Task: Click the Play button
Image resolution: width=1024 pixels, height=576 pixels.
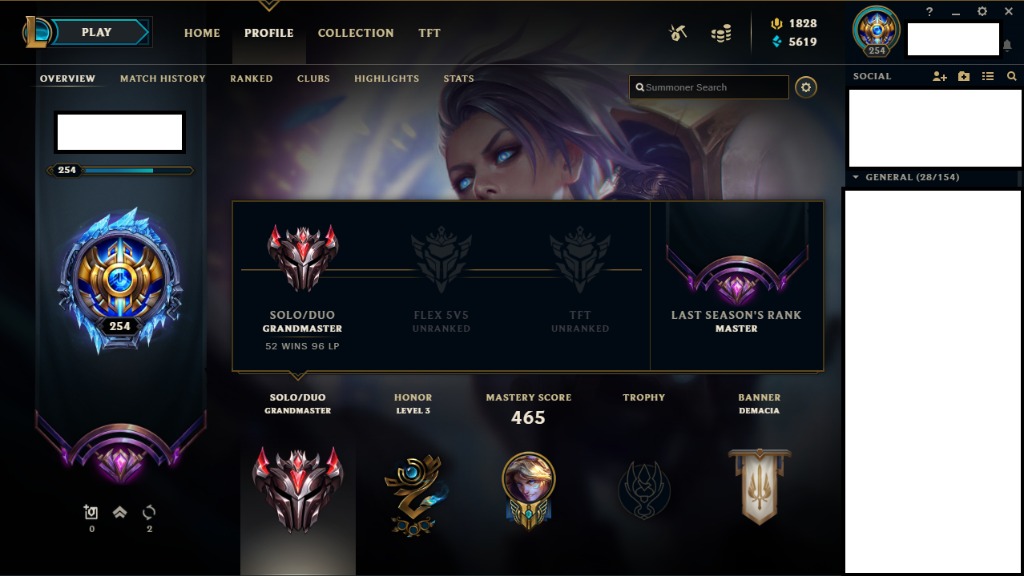Action: point(99,32)
